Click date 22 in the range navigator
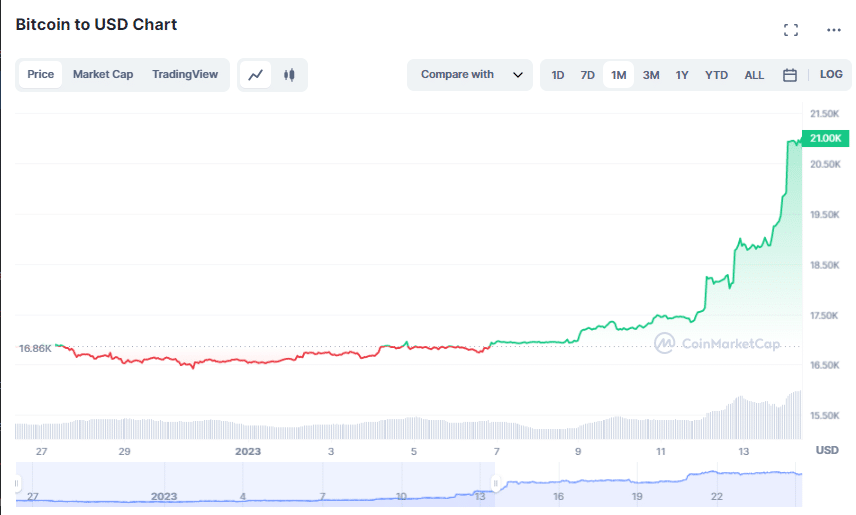This screenshot has width=856, height=515. click(x=716, y=496)
